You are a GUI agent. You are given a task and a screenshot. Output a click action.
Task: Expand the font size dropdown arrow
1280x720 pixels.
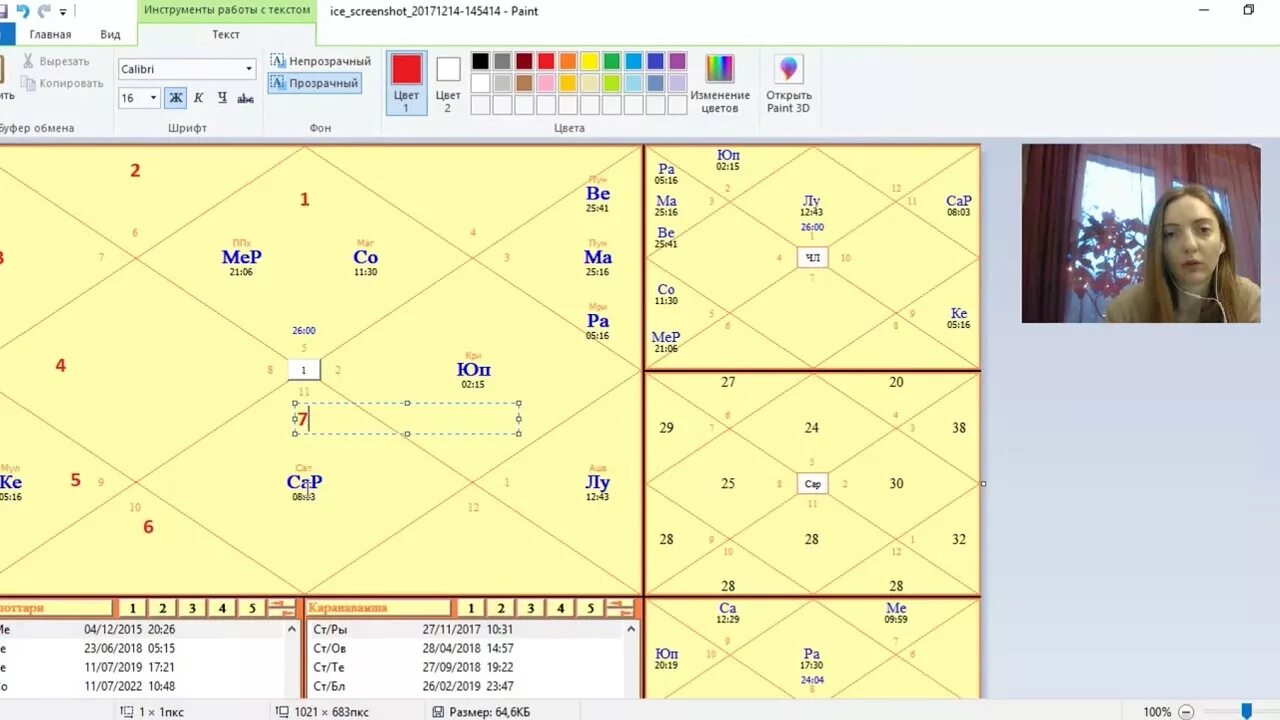tap(153, 98)
